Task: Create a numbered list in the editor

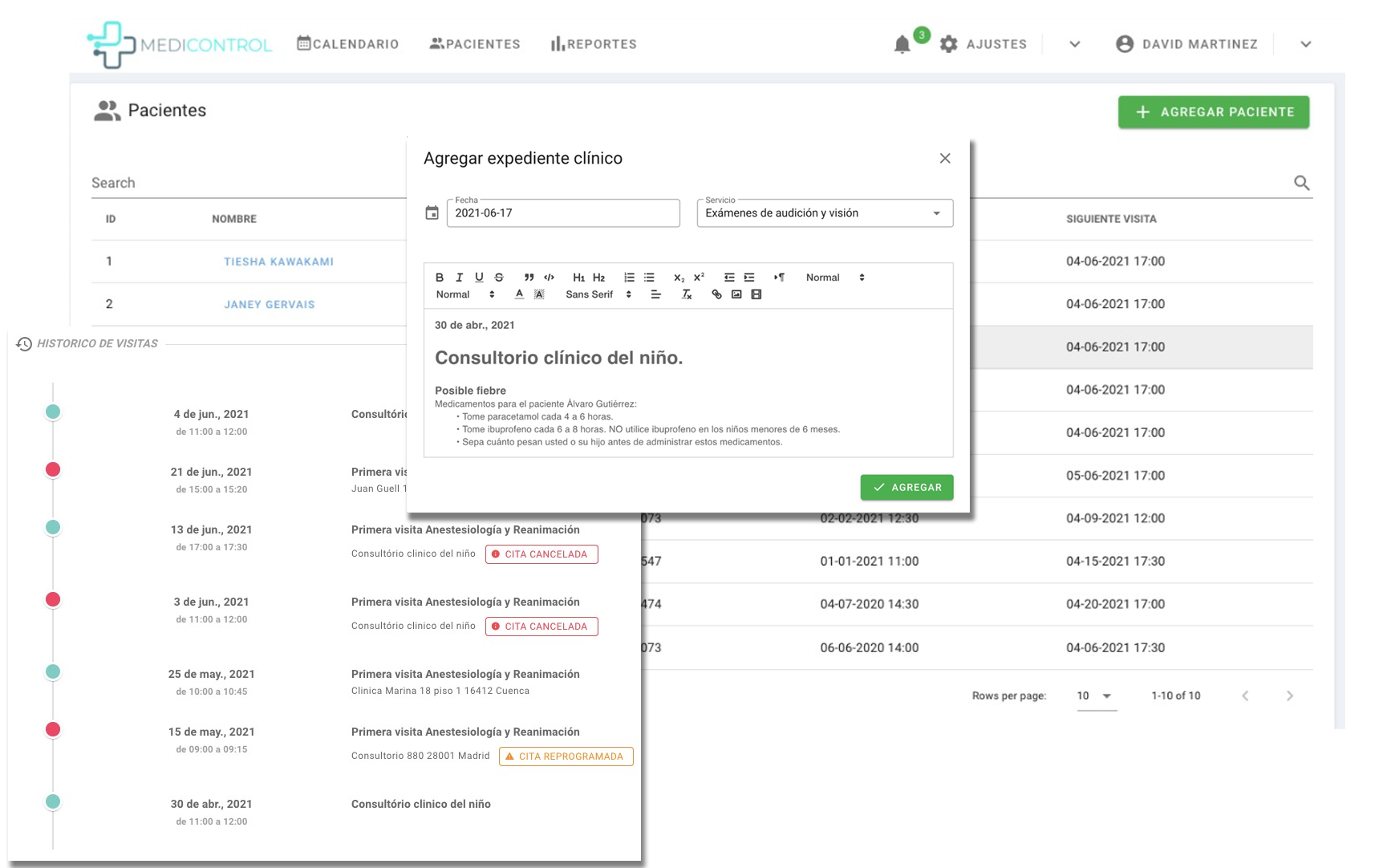Action: tap(629, 278)
